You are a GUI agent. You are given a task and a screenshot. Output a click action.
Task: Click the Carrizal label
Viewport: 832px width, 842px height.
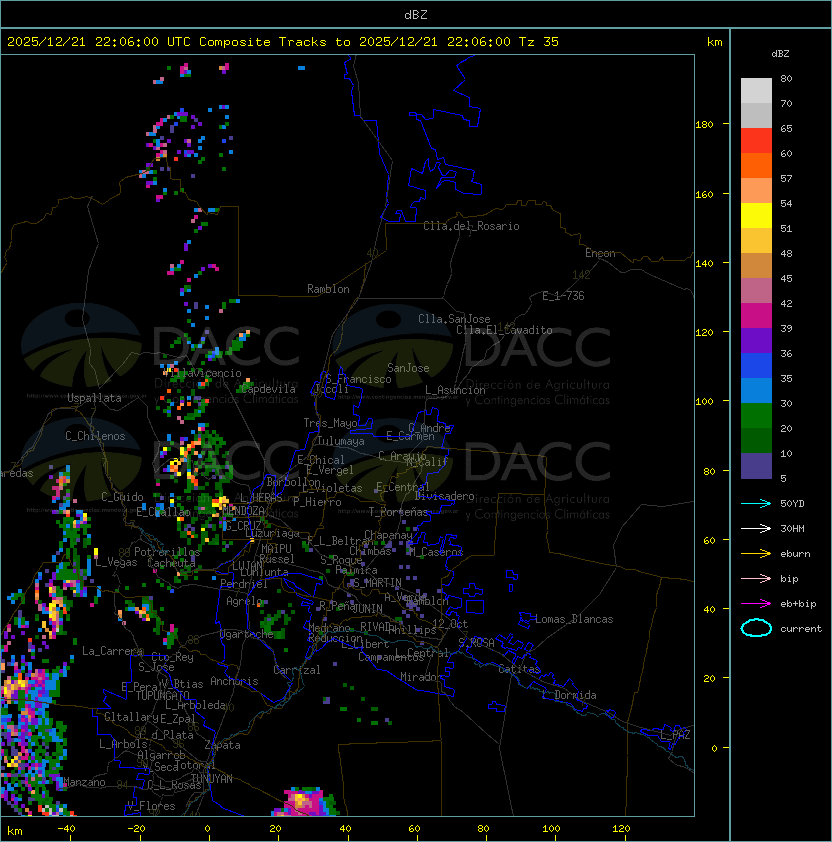[x=297, y=670]
